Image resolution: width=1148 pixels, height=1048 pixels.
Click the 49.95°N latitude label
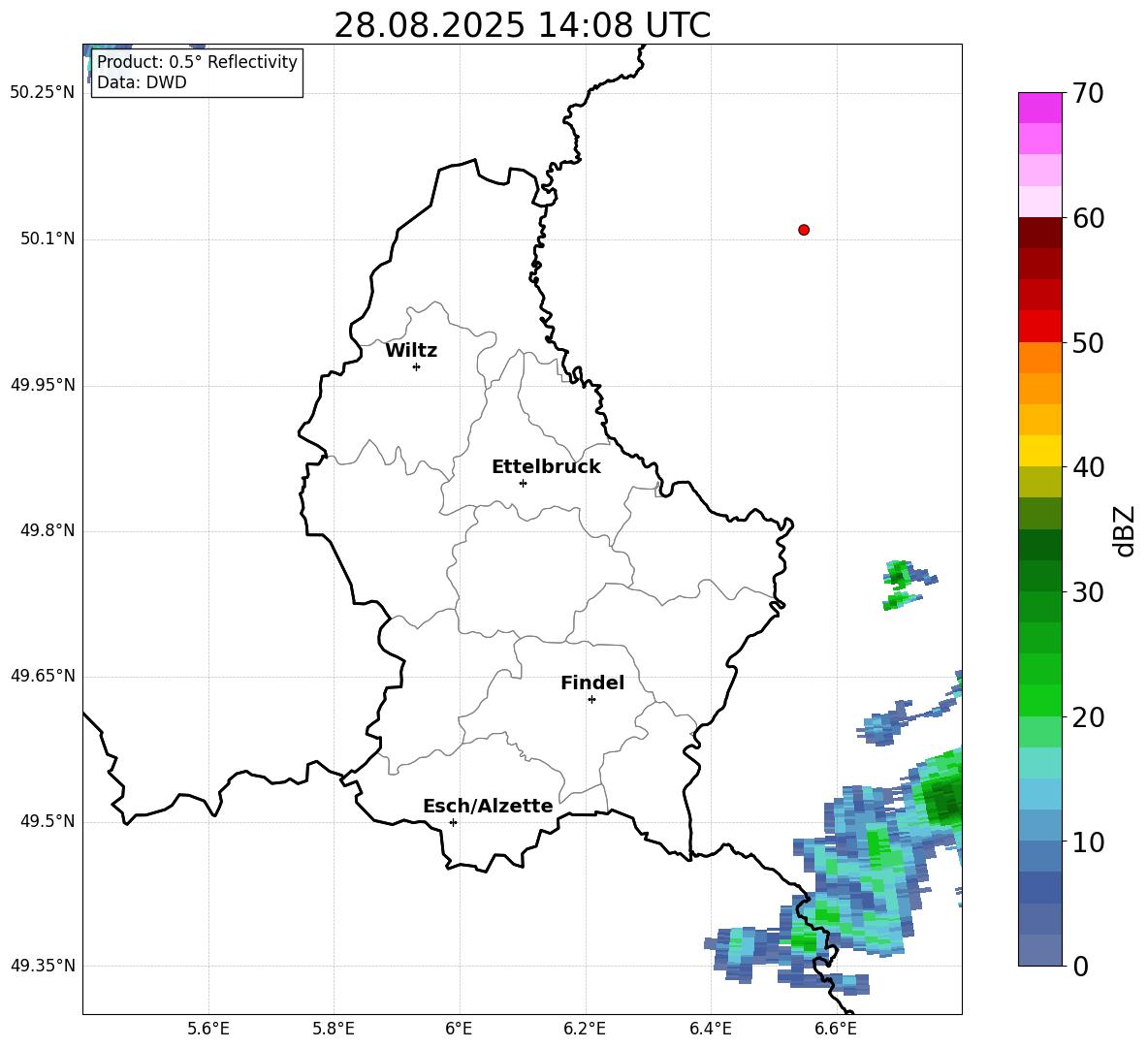click(43, 385)
